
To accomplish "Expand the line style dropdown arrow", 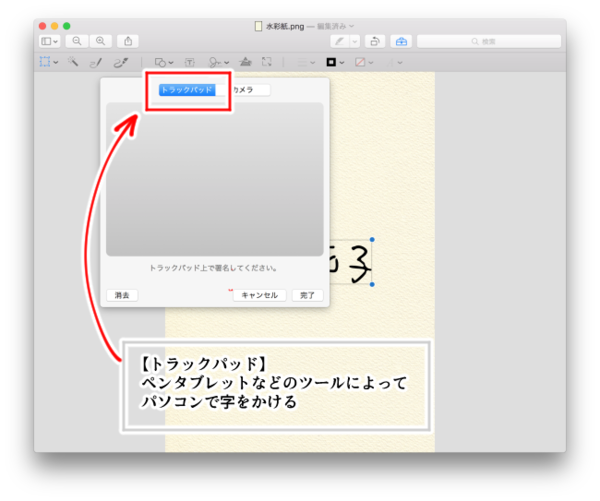I will 313,62.
